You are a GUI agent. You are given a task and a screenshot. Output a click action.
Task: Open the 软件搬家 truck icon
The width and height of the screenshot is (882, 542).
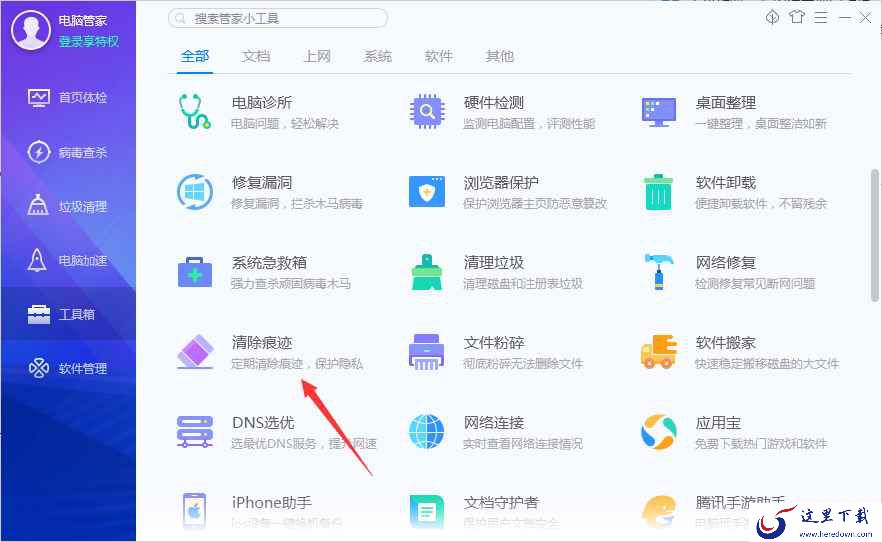659,352
